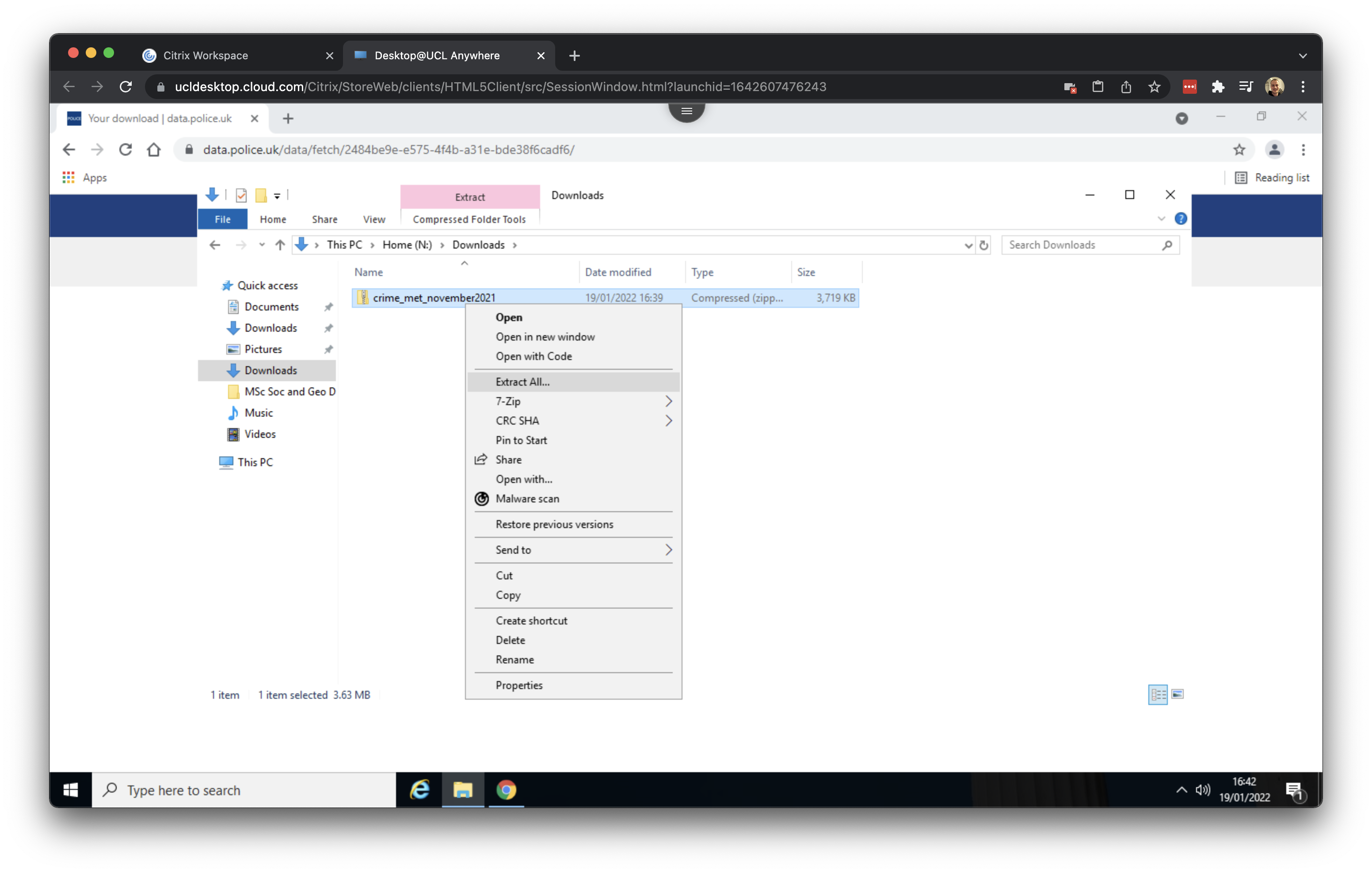This screenshot has width=1372, height=873.
Task: Switch to details view layout
Action: point(1157,694)
